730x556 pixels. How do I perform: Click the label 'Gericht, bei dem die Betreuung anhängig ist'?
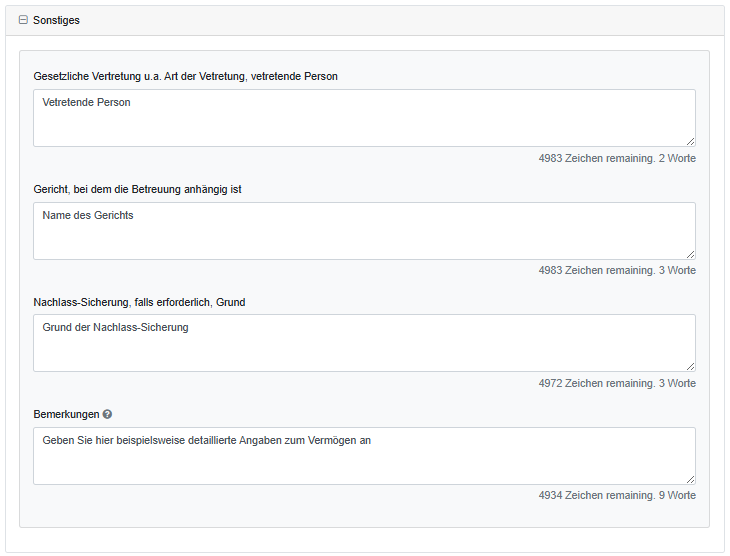[x=137, y=189]
